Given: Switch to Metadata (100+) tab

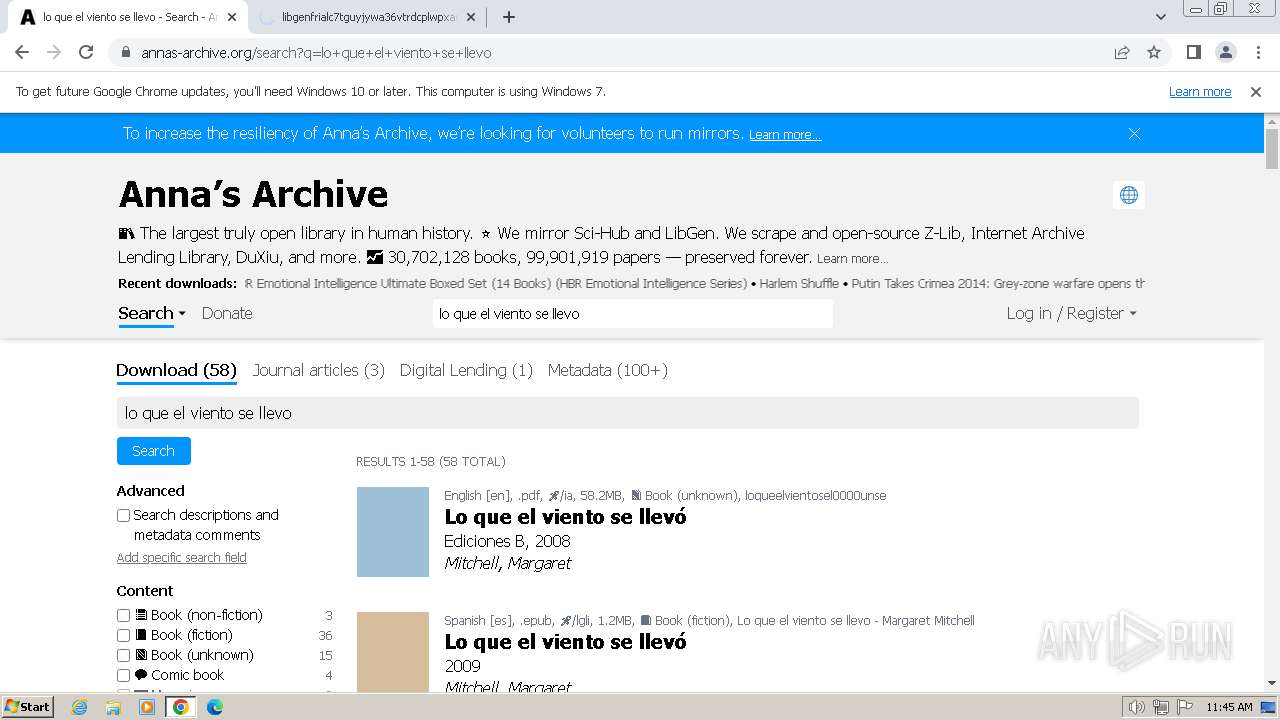Looking at the screenshot, I should [x=607, y=370].
